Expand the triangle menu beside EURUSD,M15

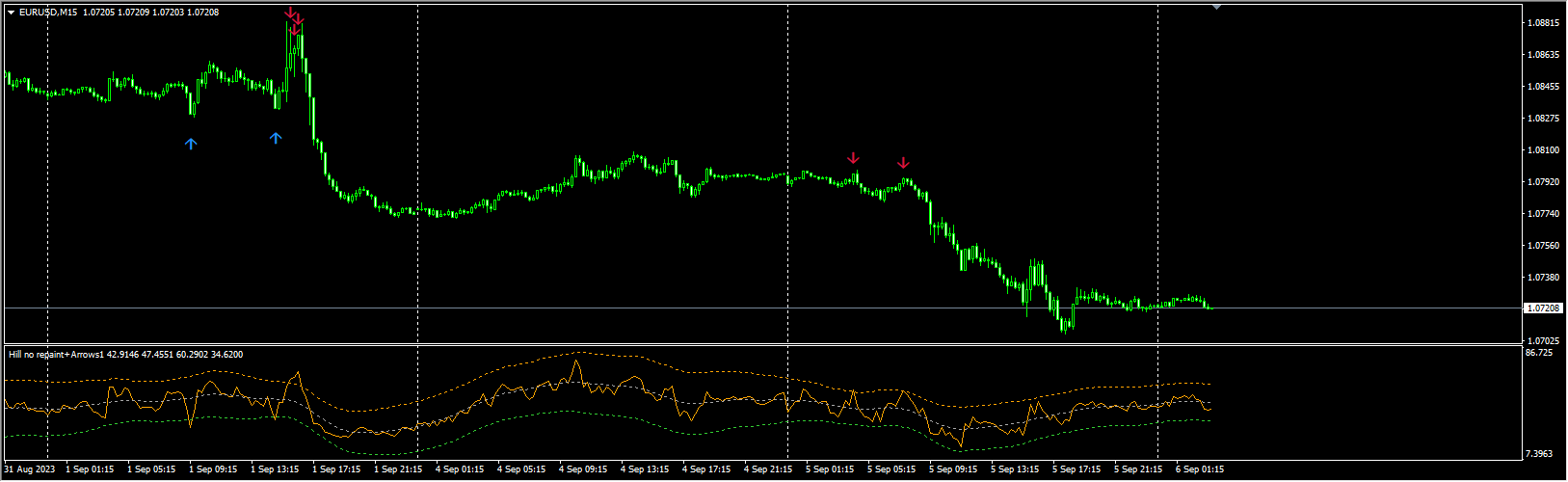tap(11, 13)
